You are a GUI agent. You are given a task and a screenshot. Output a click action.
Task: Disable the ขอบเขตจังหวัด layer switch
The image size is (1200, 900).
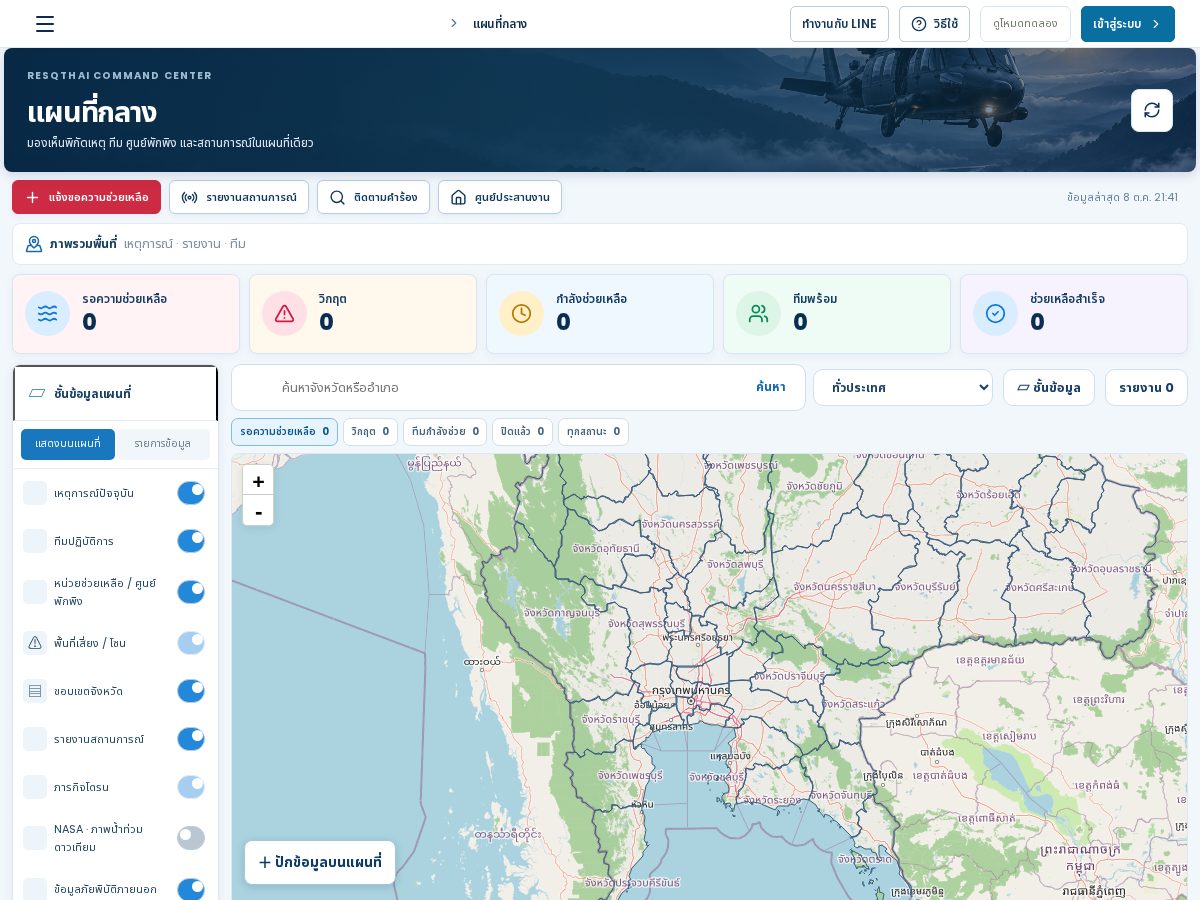[191, 691]
